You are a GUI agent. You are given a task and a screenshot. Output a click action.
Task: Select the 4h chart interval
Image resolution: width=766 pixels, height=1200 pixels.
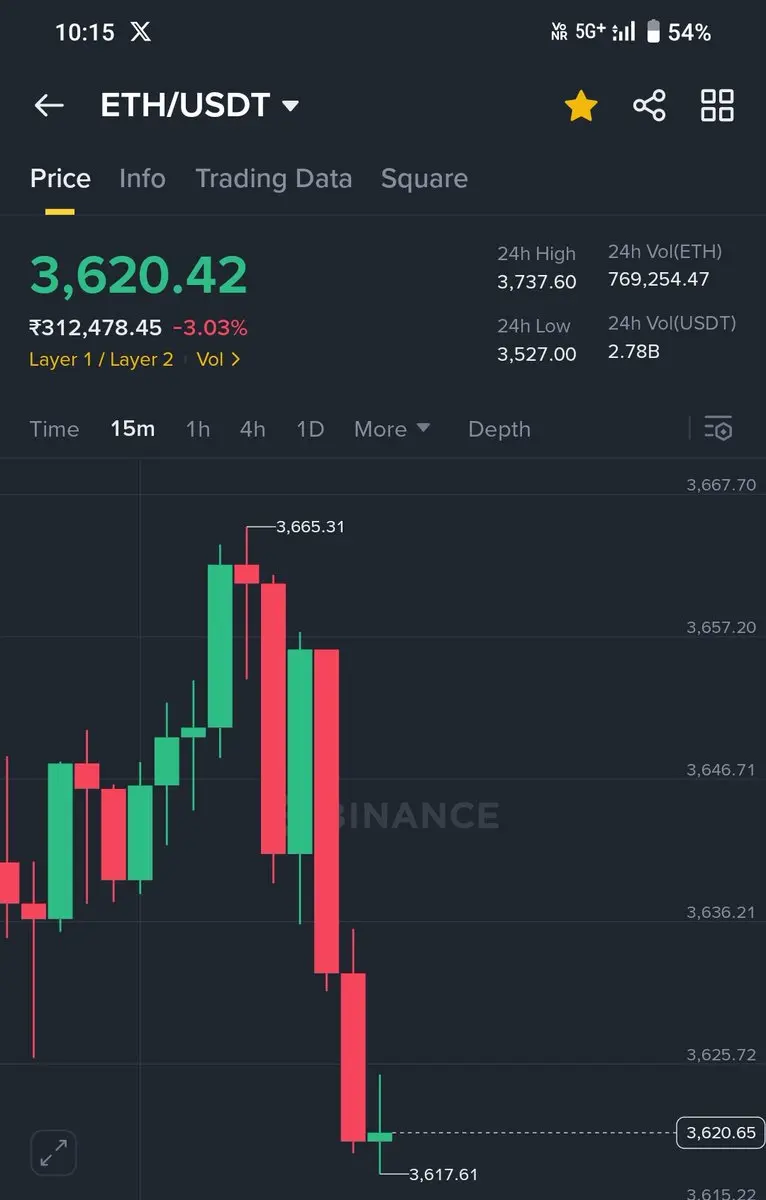click(253, 429)
